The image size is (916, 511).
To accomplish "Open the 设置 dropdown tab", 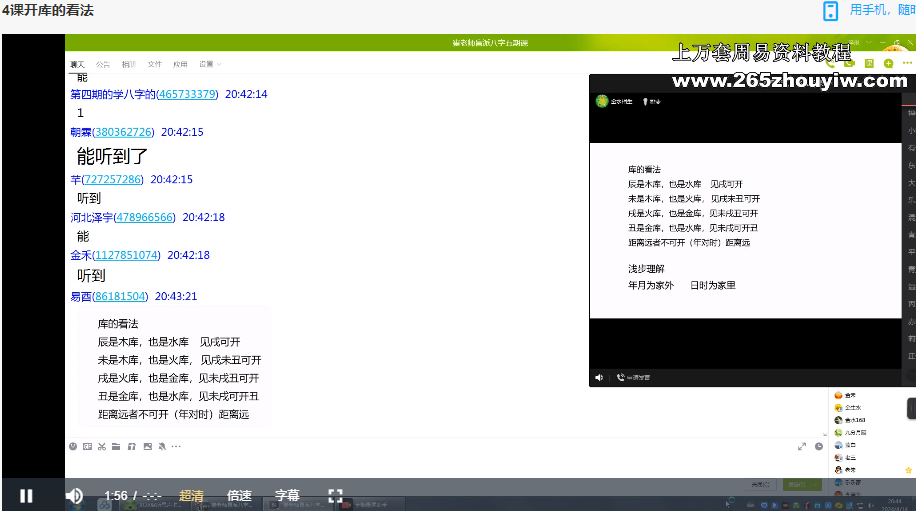I will point(208,64).
